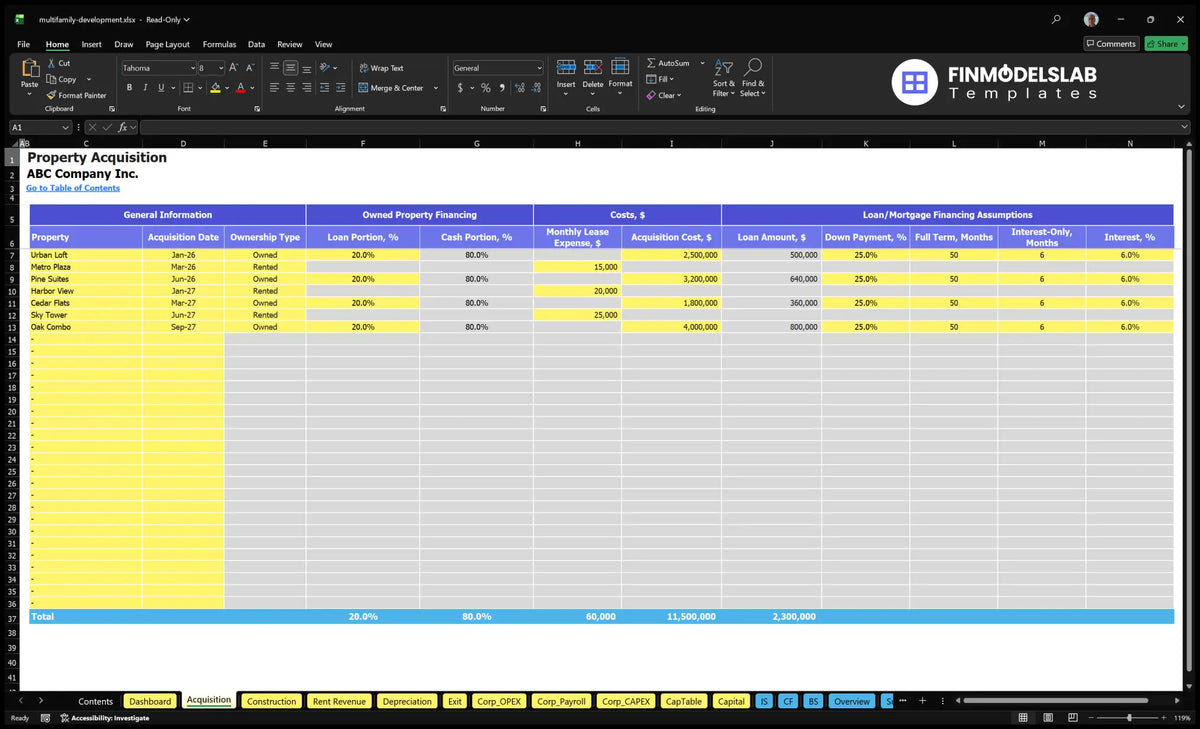The height and width of the screenshot is (729, 1200).
Task: Switch to the Insert ribbon tab
Action: pyautogui.click(x=91, y=44)
